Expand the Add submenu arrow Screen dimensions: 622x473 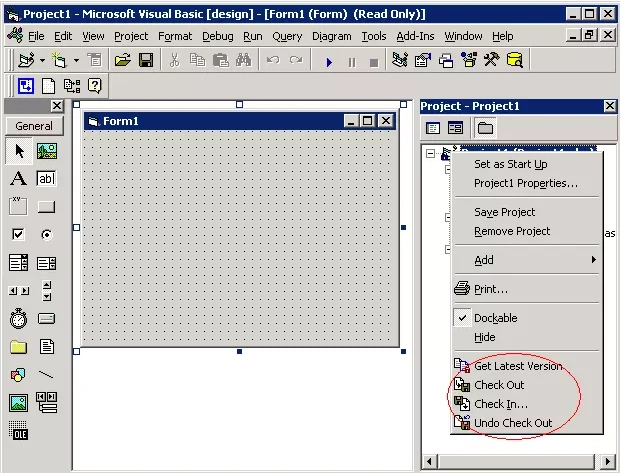click(x=593, y=260)
